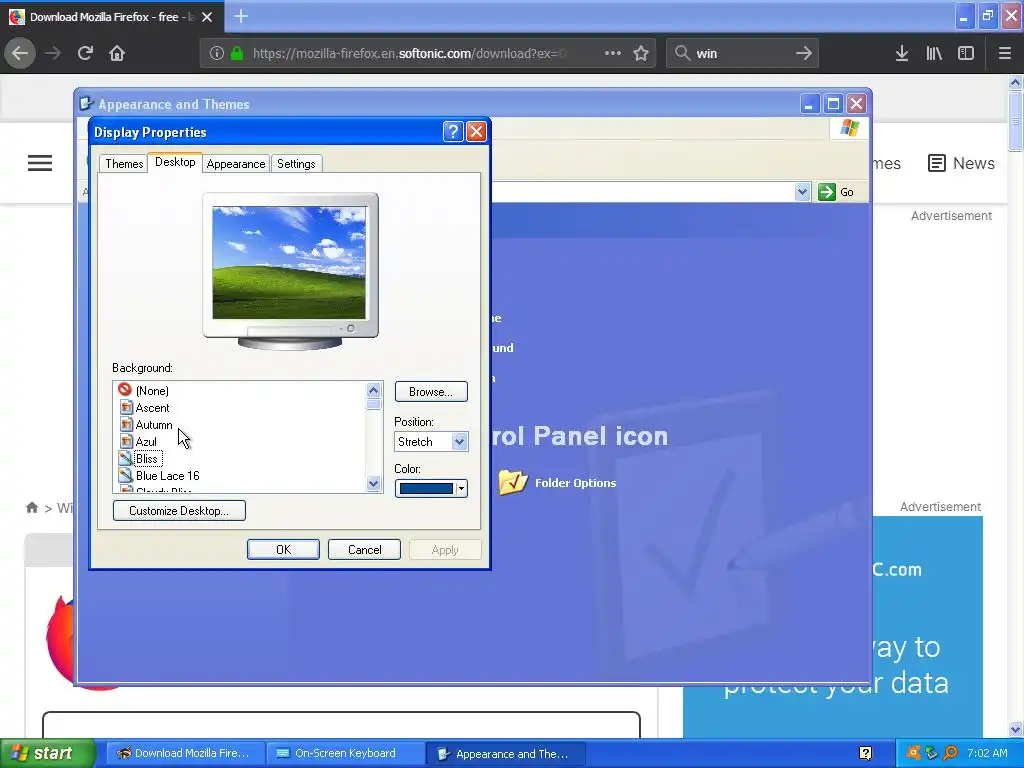
Task: Click Cancel in Display Properties
Action: click(364, 550)
